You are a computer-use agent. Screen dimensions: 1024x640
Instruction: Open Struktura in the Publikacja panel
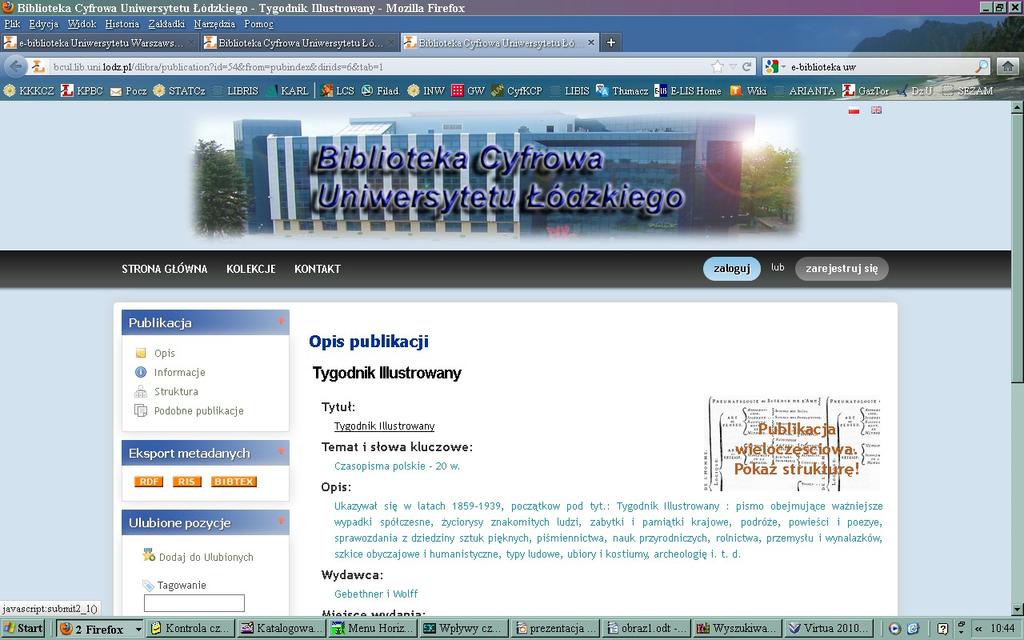pyautogui.click(x=176, y=391)
